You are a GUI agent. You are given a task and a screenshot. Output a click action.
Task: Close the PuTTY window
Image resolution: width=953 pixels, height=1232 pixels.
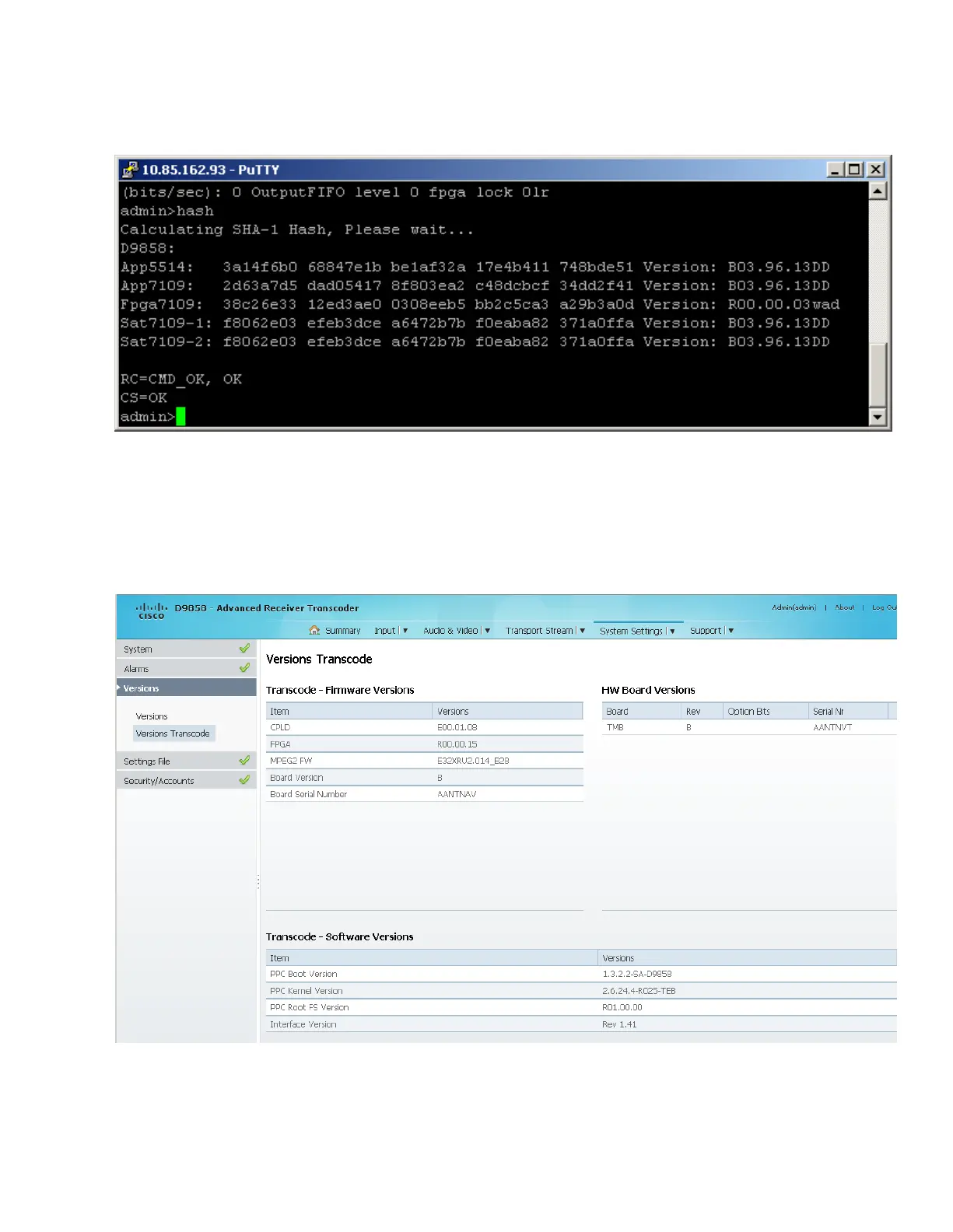pos(875,170)
